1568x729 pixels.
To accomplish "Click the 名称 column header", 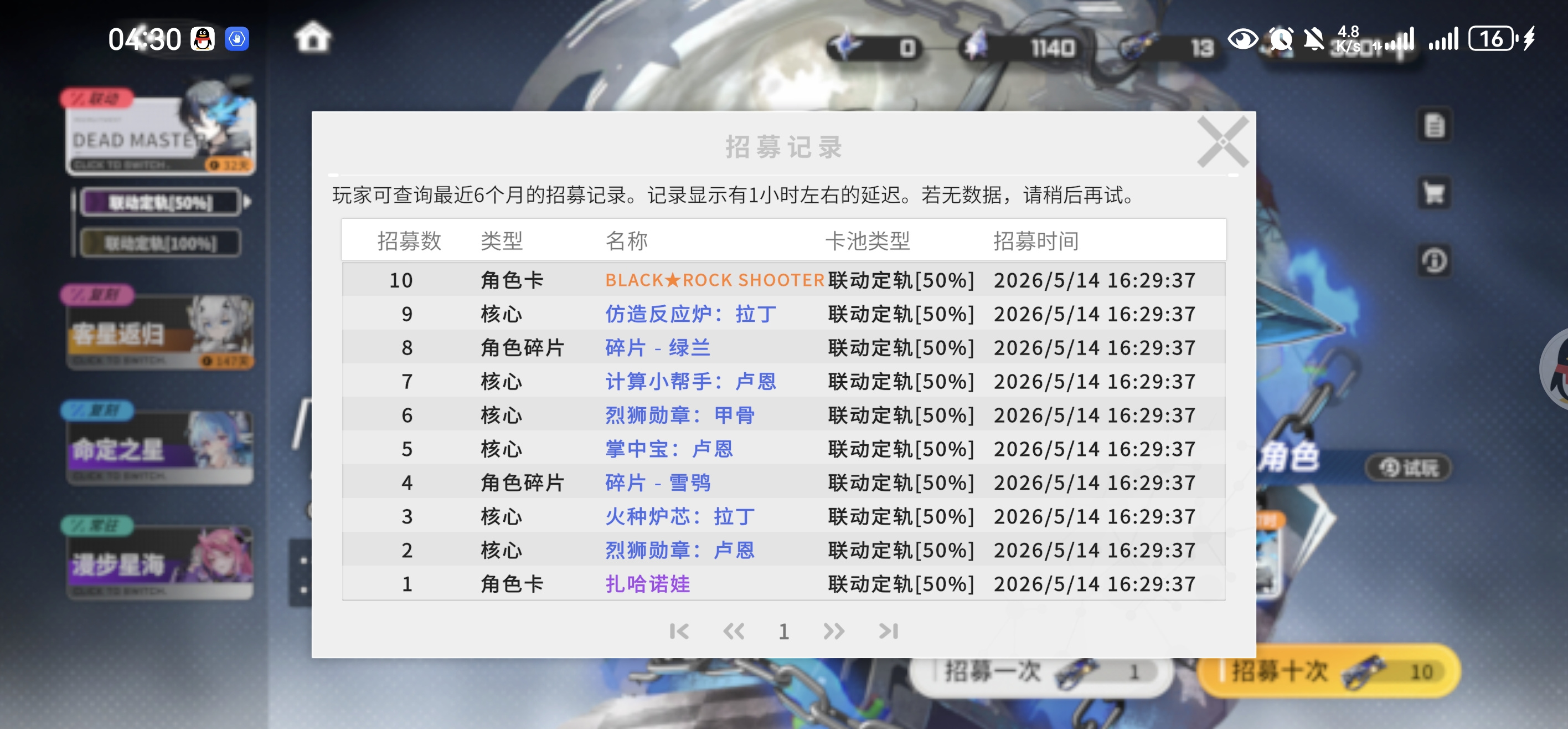I will pos(626,241).
